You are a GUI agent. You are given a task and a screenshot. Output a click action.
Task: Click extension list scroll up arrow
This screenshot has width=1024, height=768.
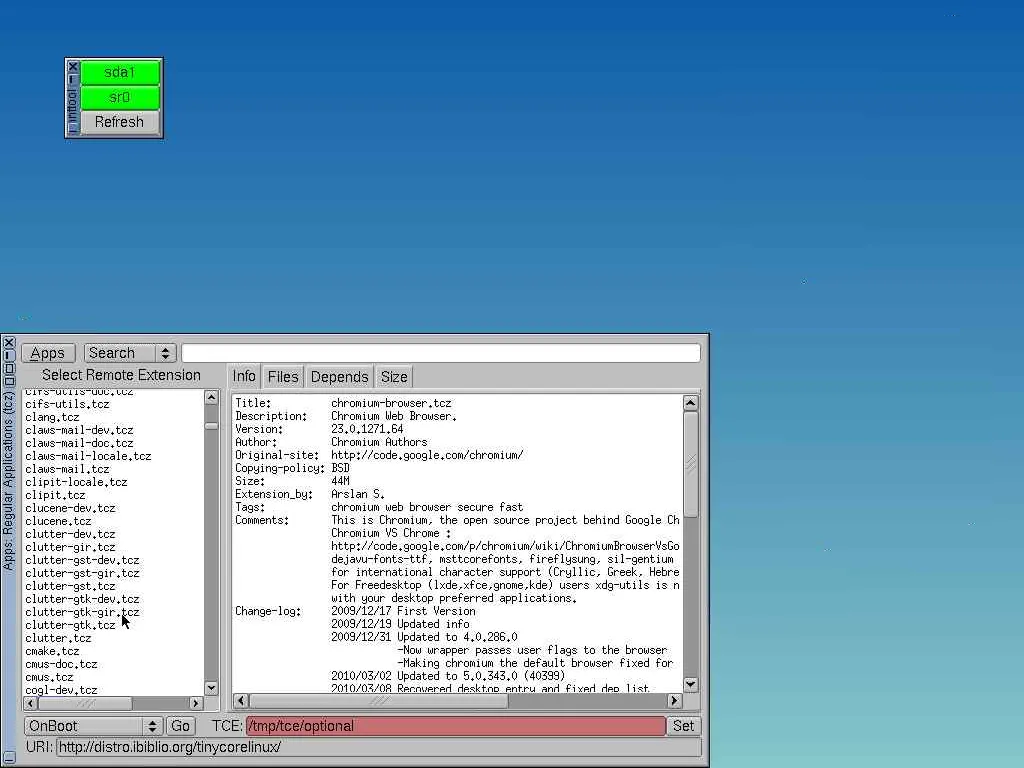[211, 397]
